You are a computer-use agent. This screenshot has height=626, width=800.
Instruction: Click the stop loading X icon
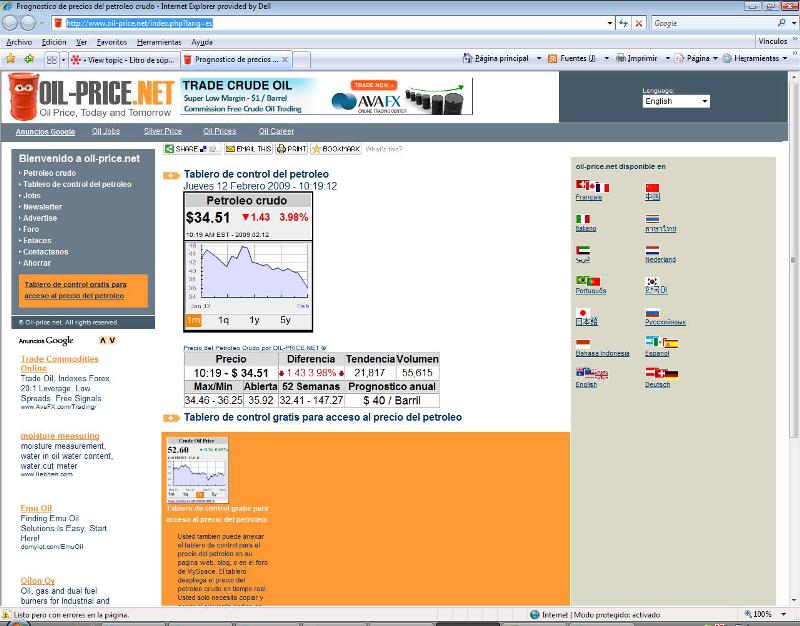pos(639,22)
